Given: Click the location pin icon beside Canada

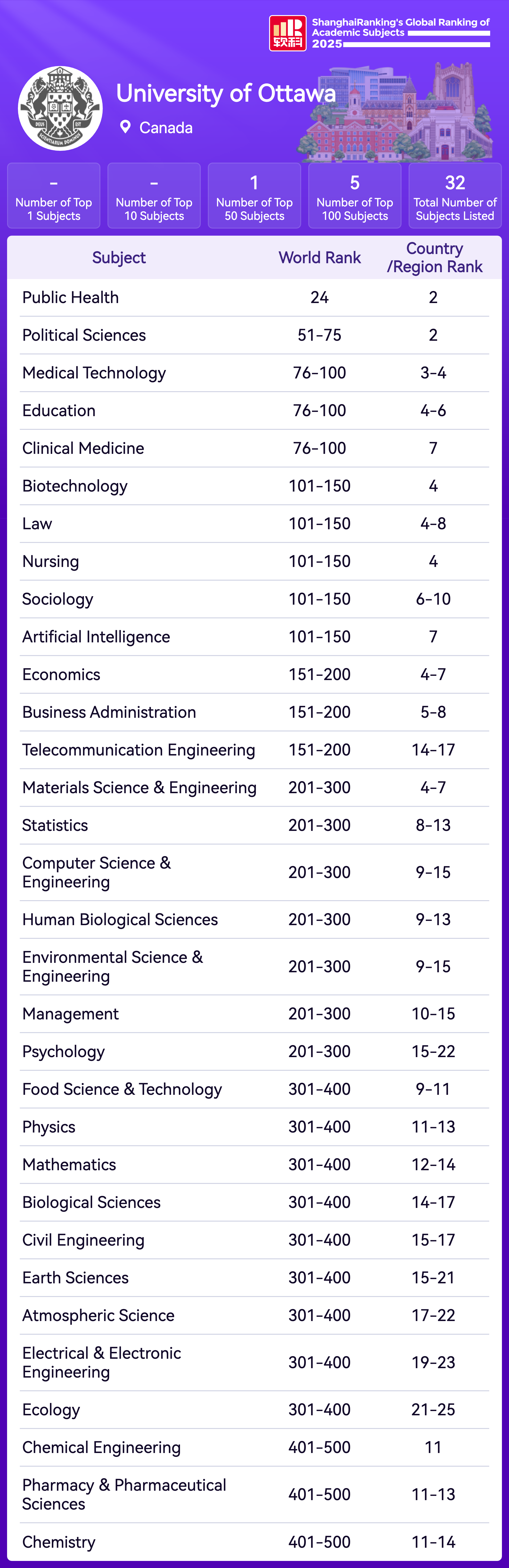Looking at the screenshot, I should pos(125,127).
